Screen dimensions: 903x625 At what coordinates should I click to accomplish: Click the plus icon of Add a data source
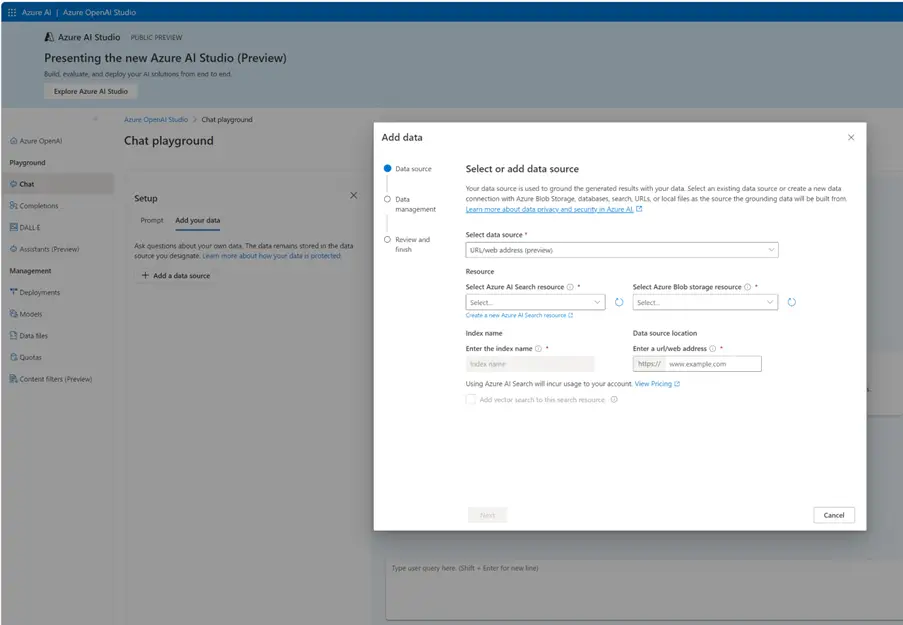[x=145, y=275]
